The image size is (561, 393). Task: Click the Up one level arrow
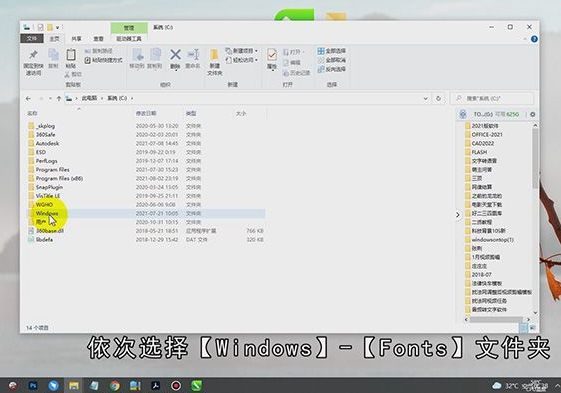(x=59, y=98)
